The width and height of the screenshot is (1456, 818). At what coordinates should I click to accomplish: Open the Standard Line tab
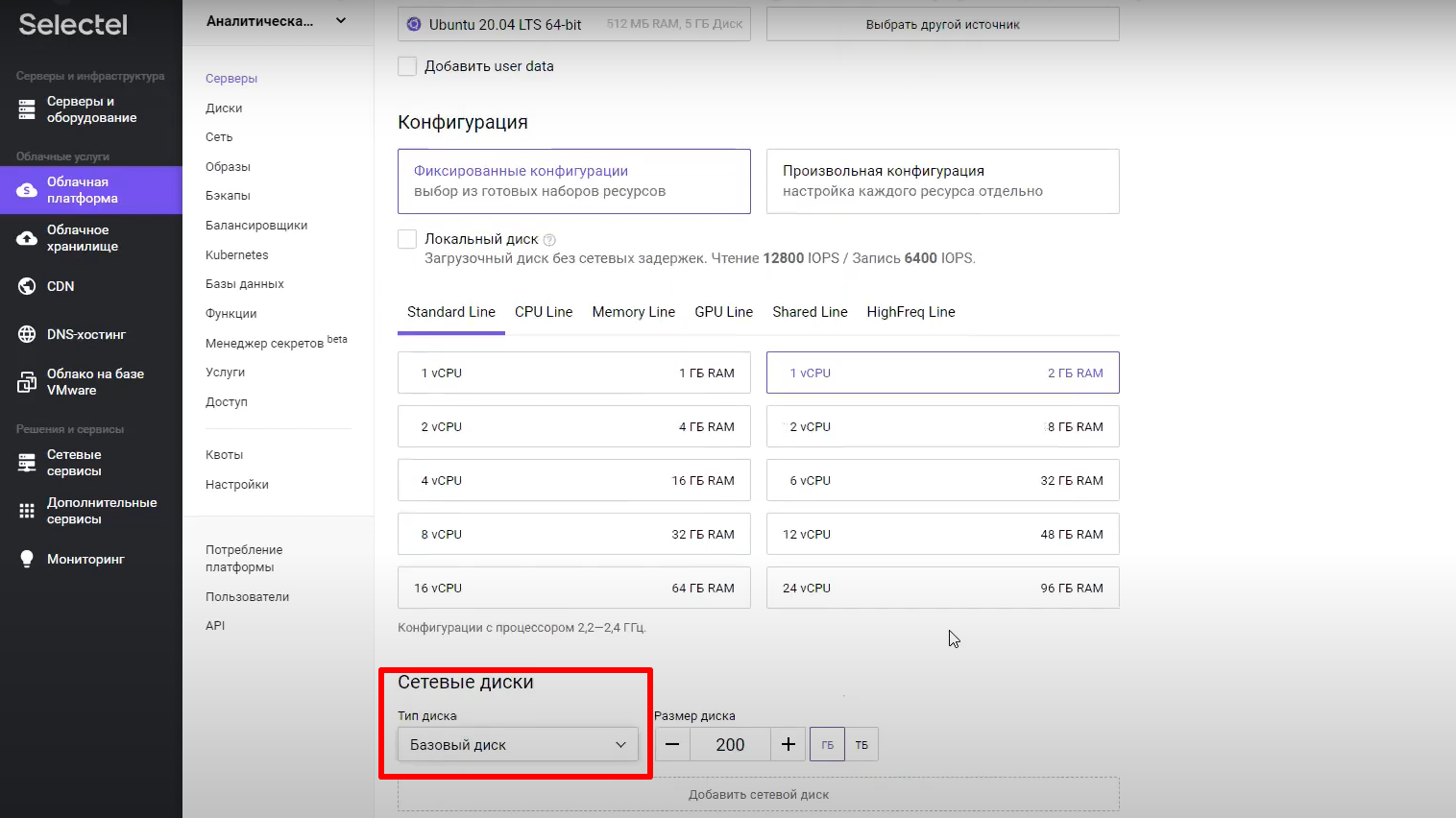pyautogui.click(x=451, y=312)
